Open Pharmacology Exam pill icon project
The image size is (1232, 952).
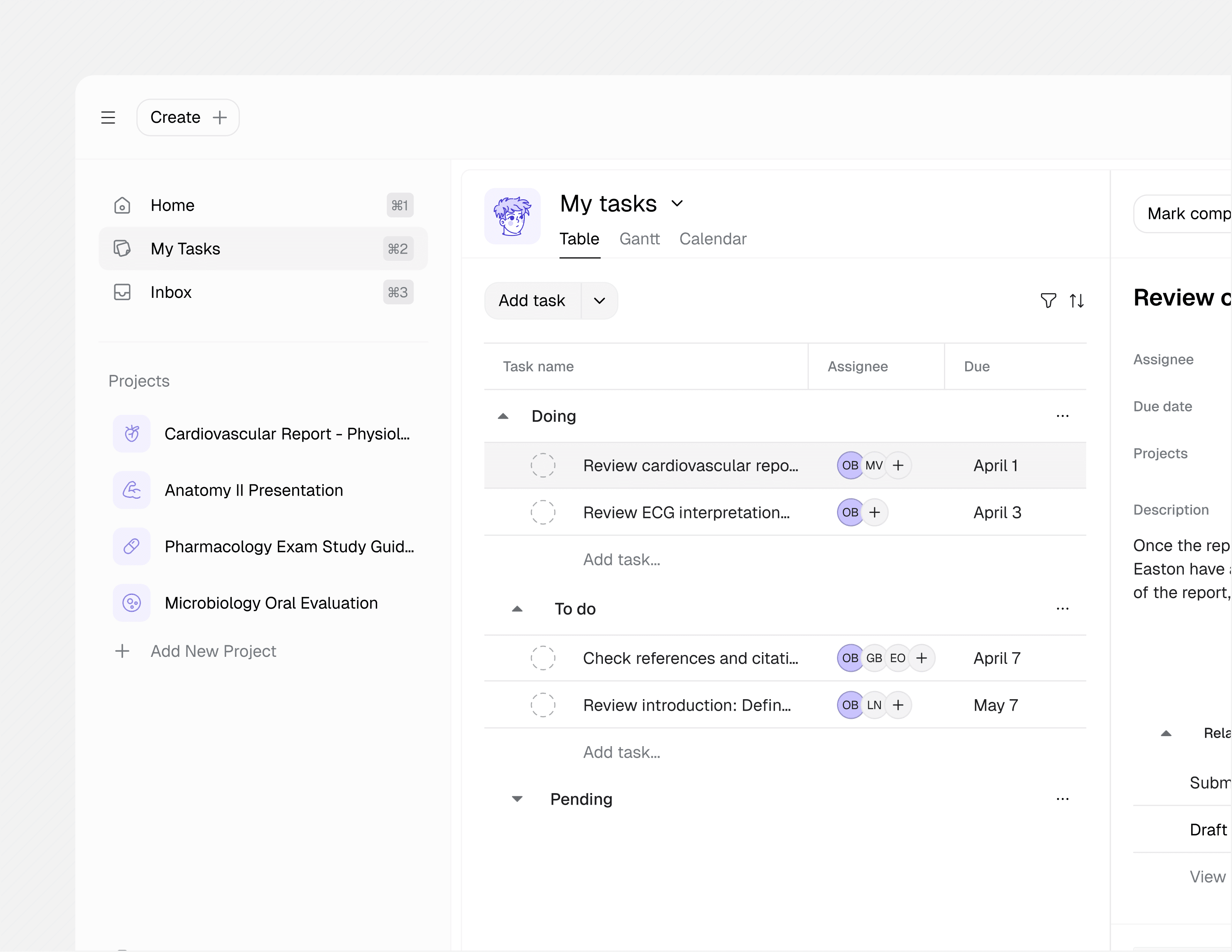(131, 546)
